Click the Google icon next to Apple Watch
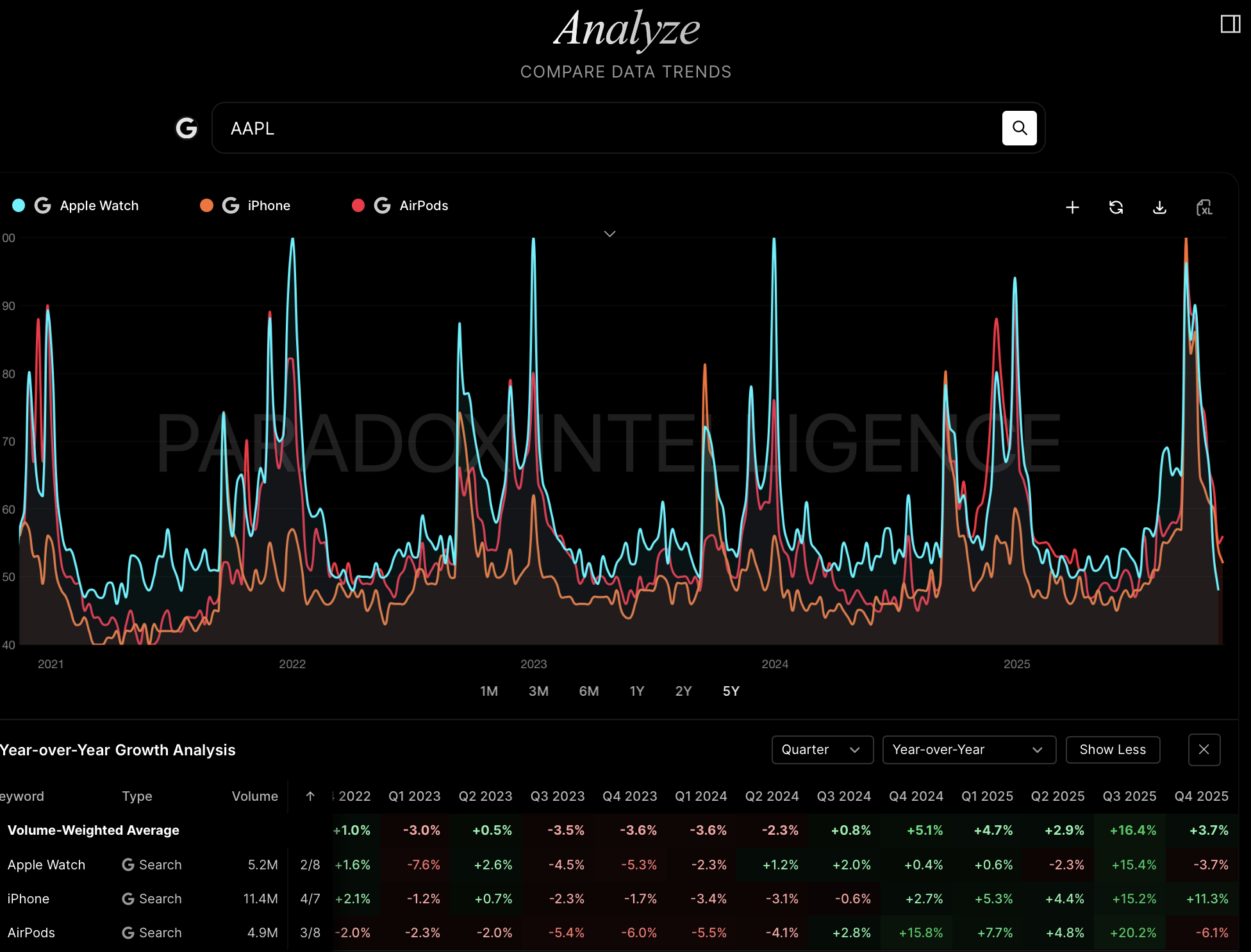This screenshot has height=952, width=1251. 42,206
